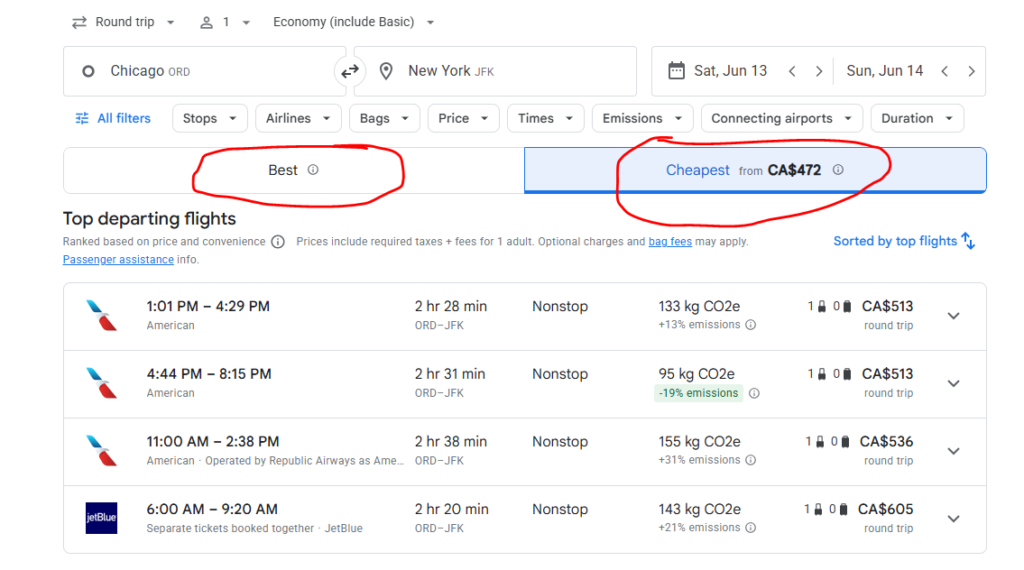Viewport: 1024px width, 570px height.
Task: Go to next return date after Sun, Jun 14
Action: (972, 71)
